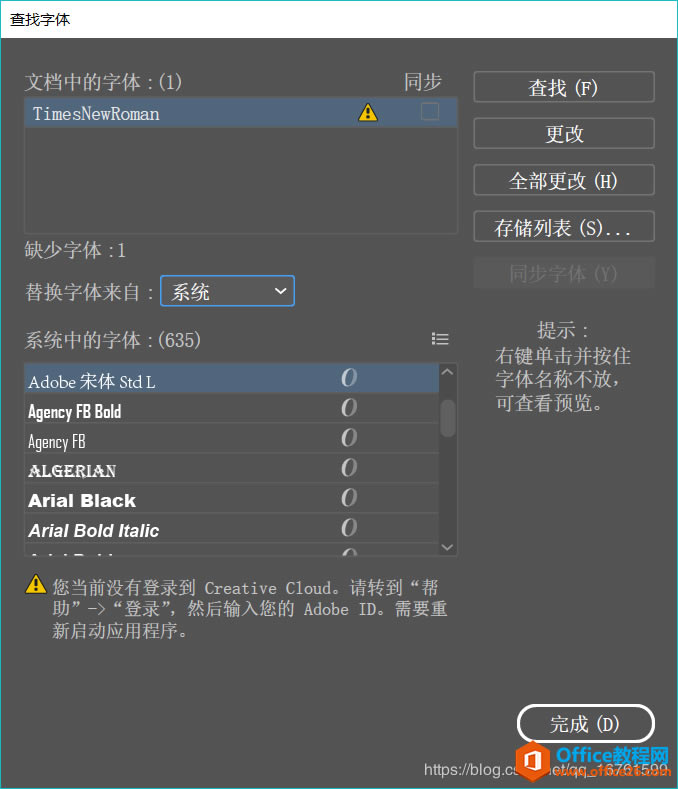The height and width of the screenshot is (789, 678).
Task: Open the 替换字体来自 dropdown
Action: (227, 292)
